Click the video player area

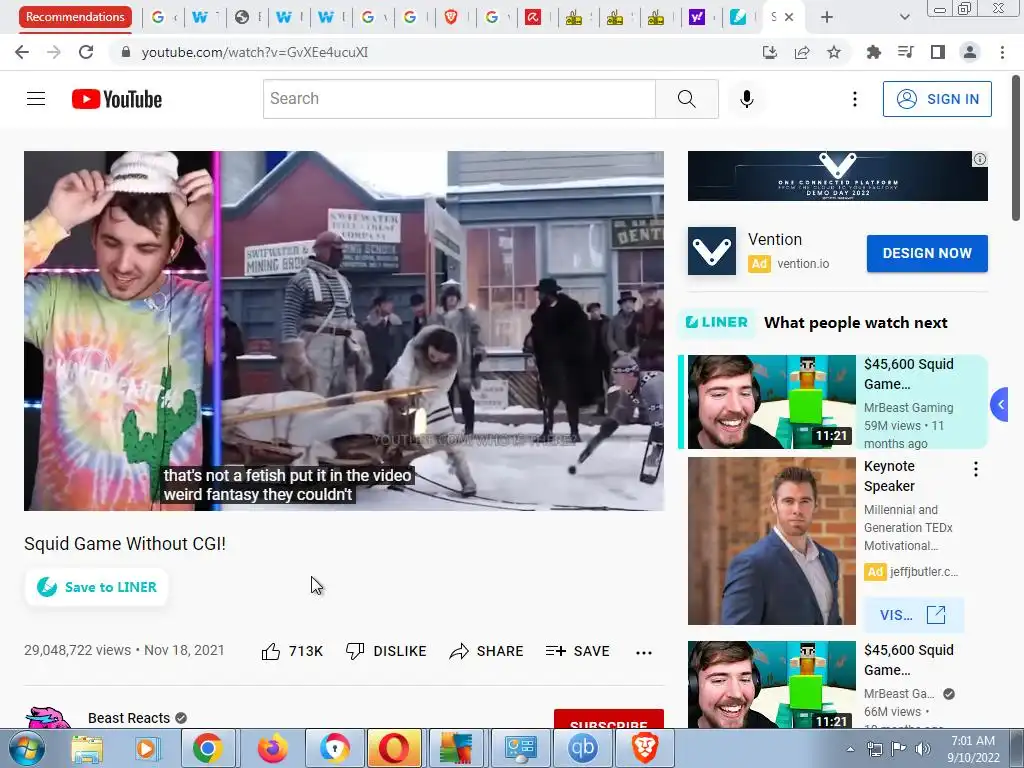click(344, 331)
